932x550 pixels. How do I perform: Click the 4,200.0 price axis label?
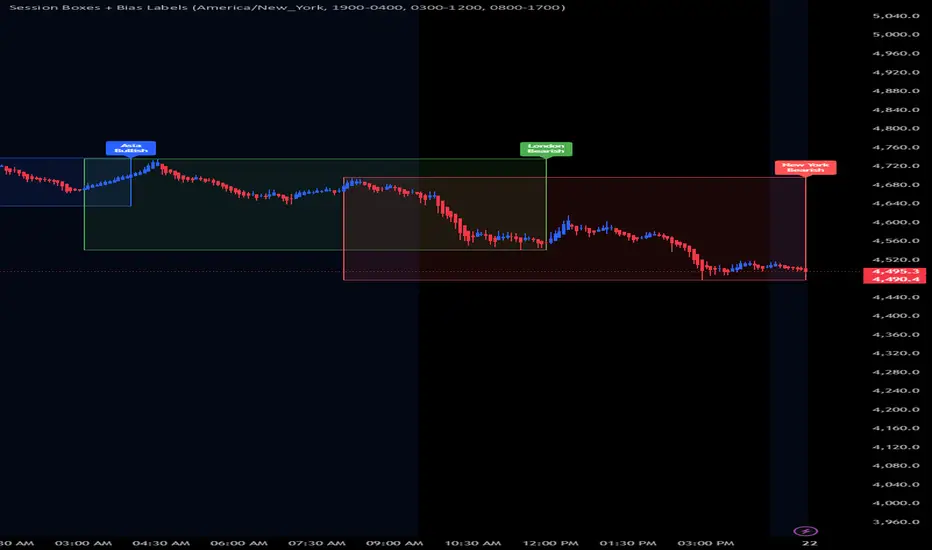click(896, 410)
